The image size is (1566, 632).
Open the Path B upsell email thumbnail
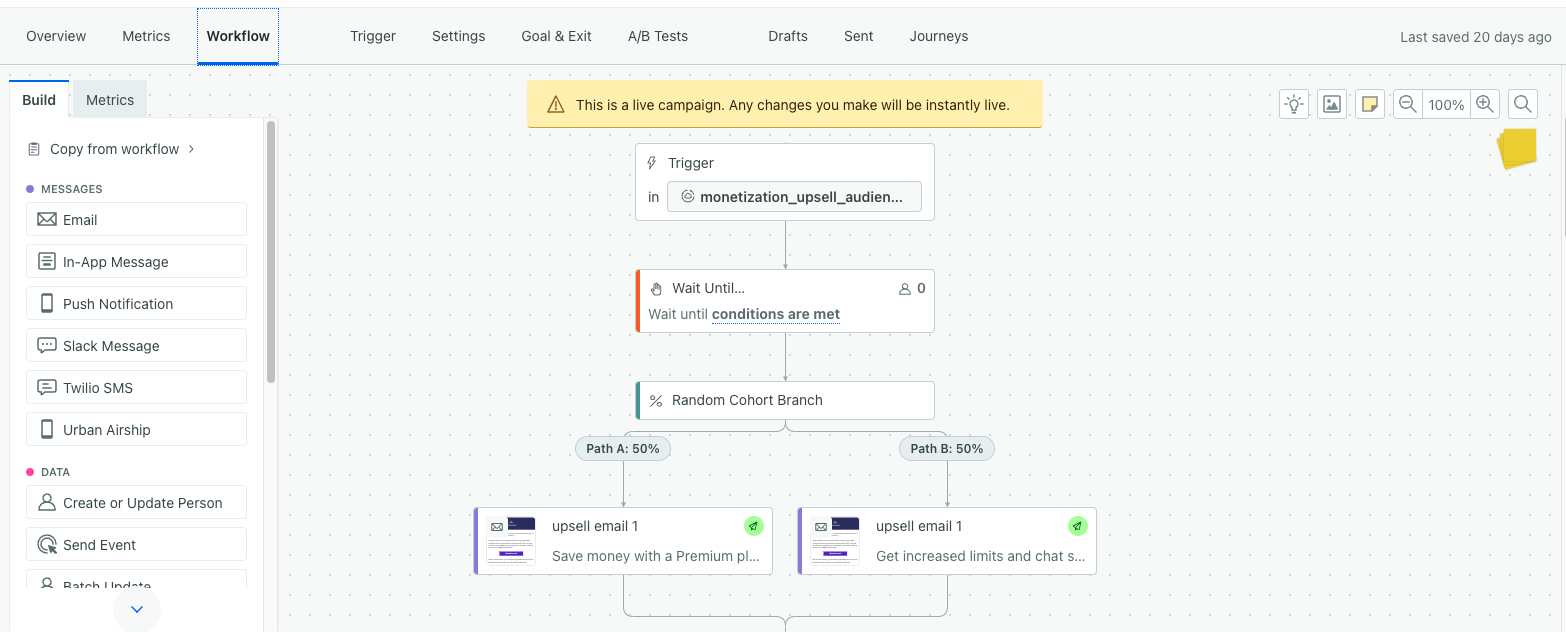click(x=835, y=541)
